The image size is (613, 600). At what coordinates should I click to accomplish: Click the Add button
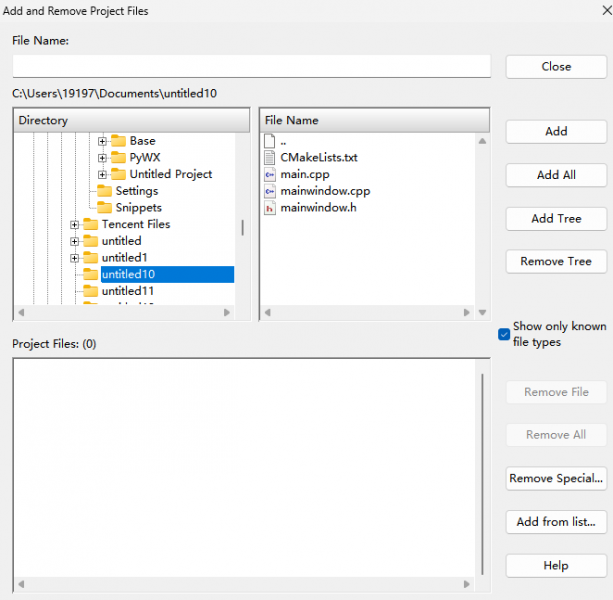[556, 131]
